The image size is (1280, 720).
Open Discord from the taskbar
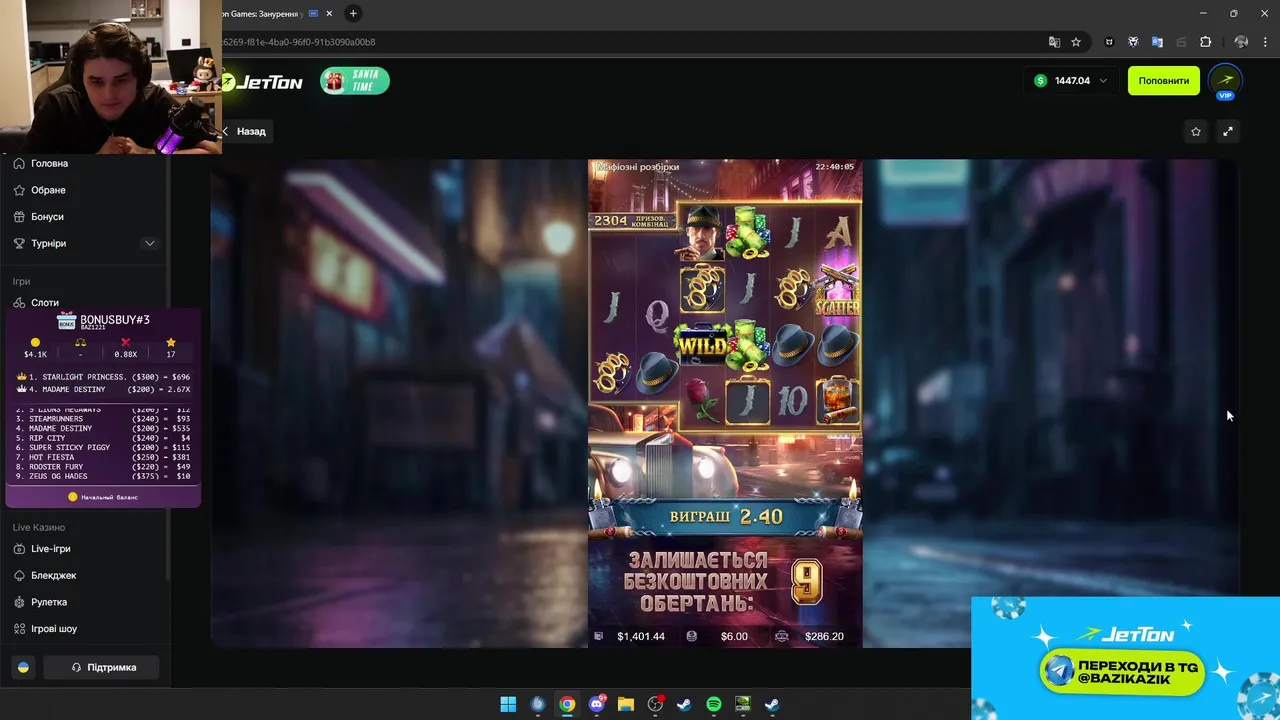597,704
